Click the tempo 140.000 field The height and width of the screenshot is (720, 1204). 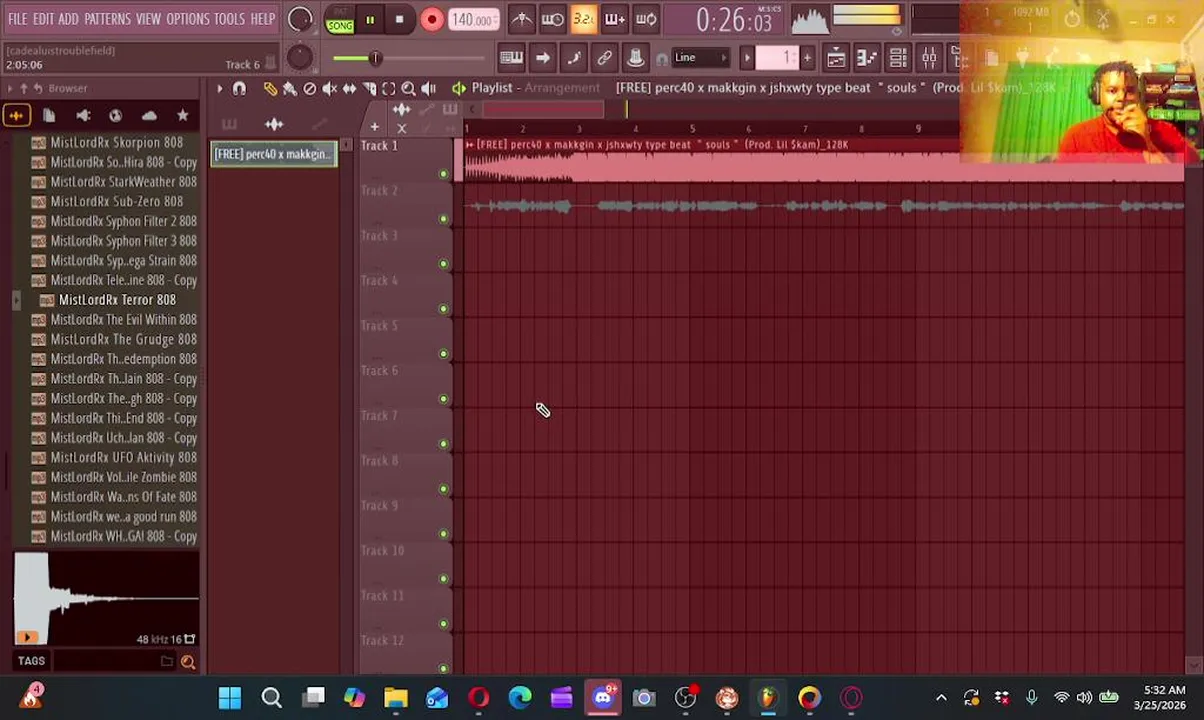(x=474, y=20)
